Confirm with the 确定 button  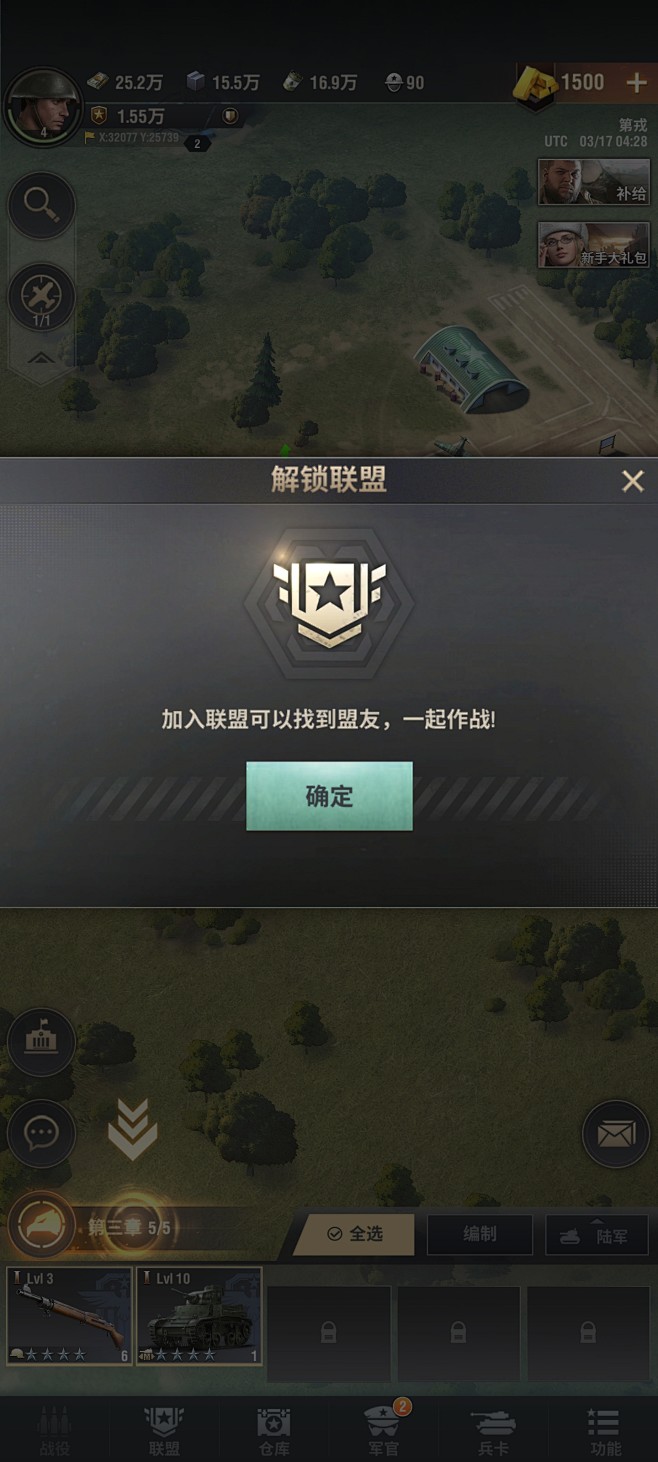pyautogui.click(x=329, y=796)
